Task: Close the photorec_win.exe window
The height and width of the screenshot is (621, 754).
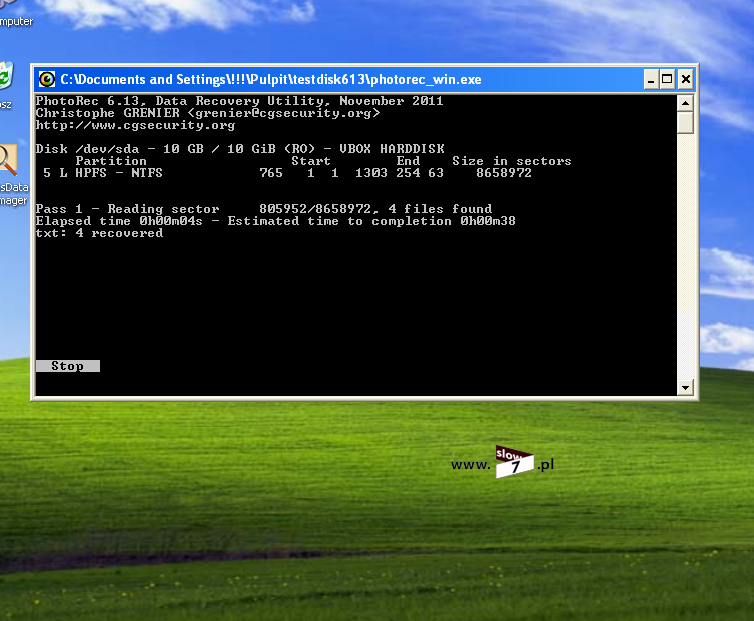Action: [686, 79]
